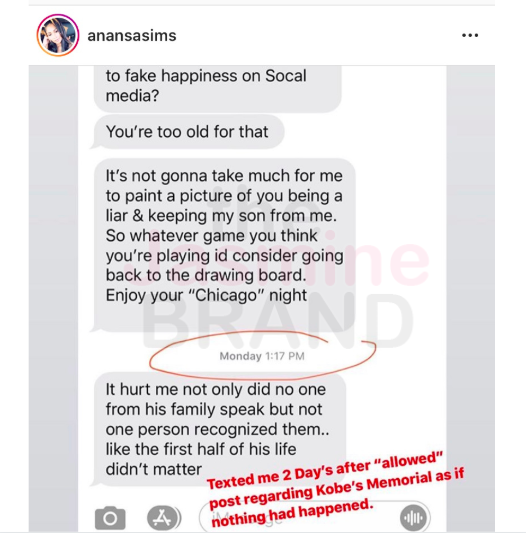Click the "Enjoy your Chicago night" line
Viewport: 526px width, 533px height.
pos(206,295)
